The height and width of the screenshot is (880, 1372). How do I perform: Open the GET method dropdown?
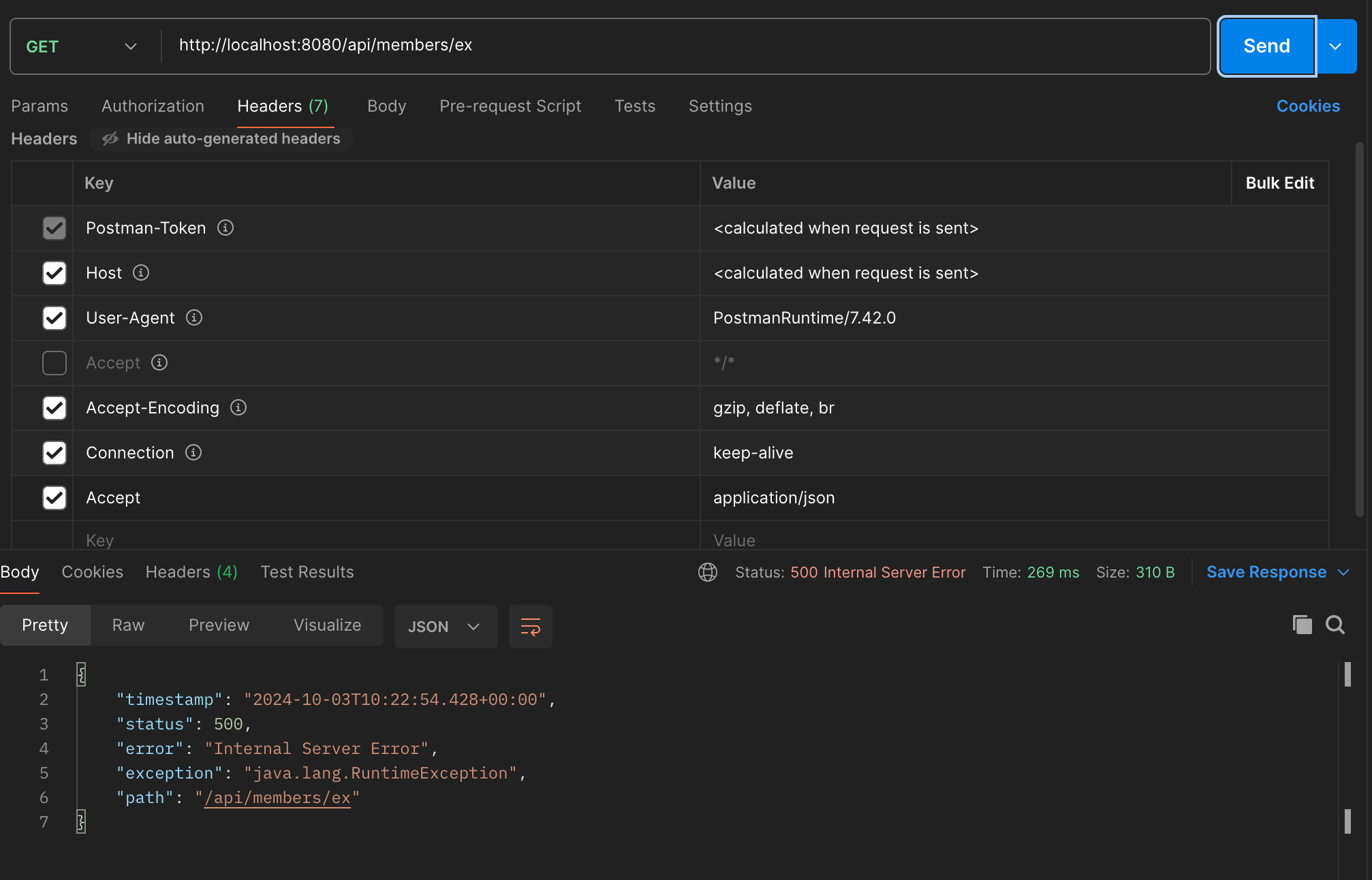[82, 46]
